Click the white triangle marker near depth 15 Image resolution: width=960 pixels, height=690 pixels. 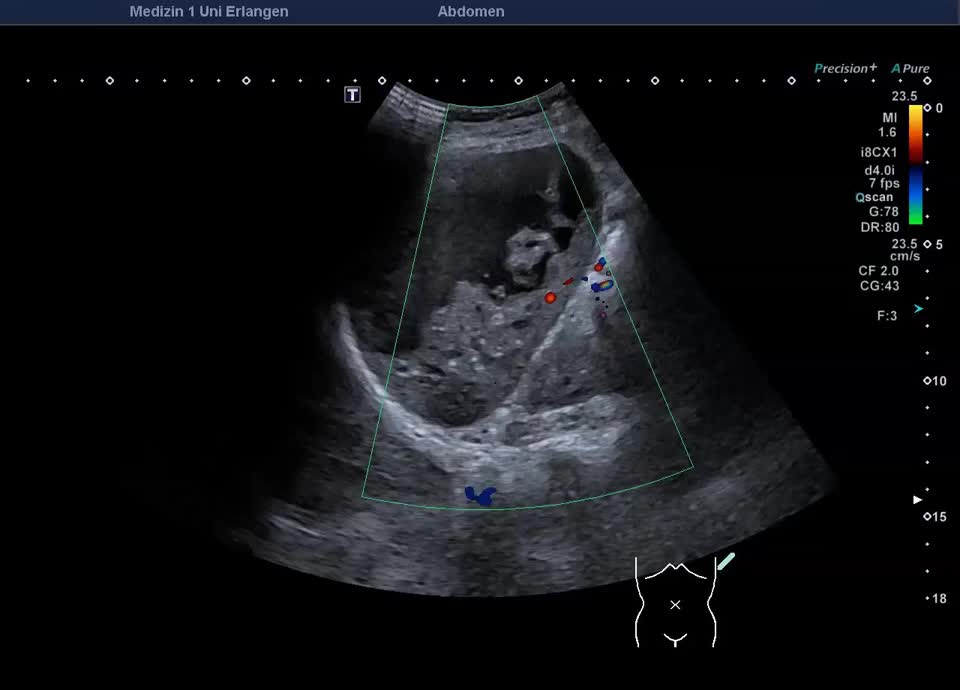[x=918, y=499]
